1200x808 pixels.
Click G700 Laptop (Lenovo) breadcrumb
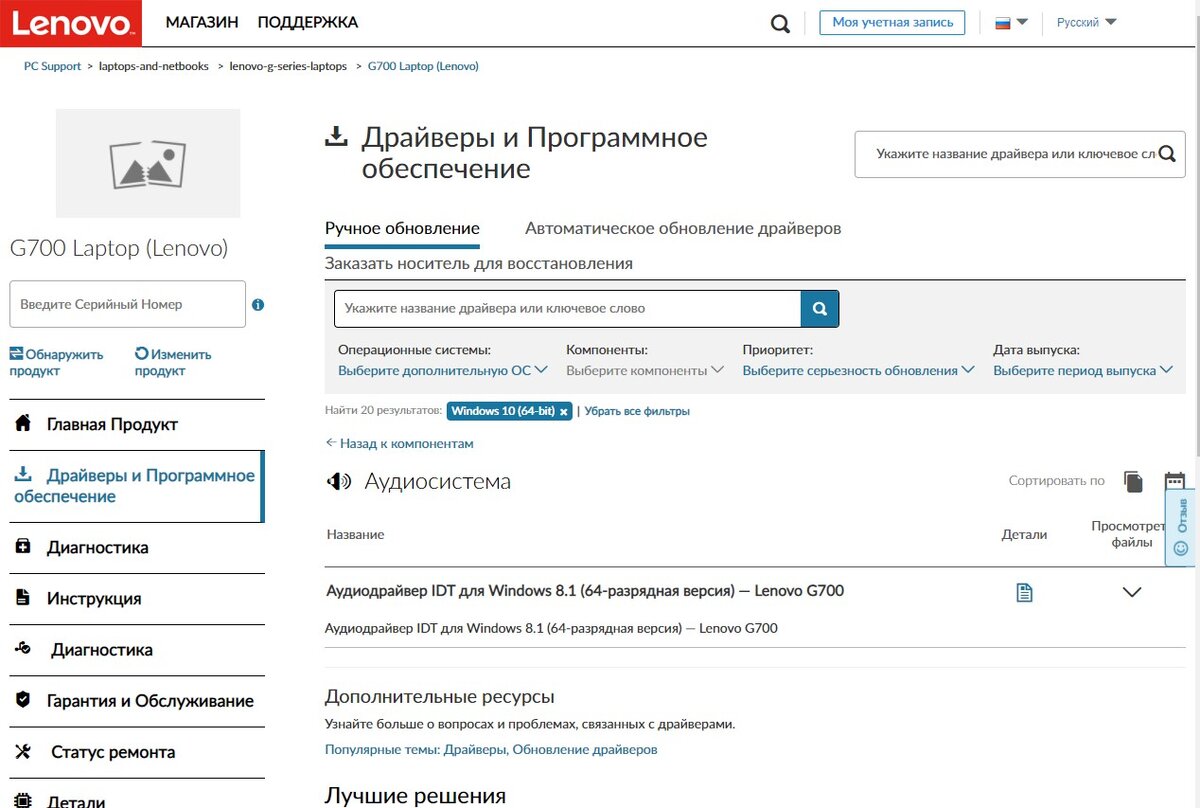pos(423,66)
